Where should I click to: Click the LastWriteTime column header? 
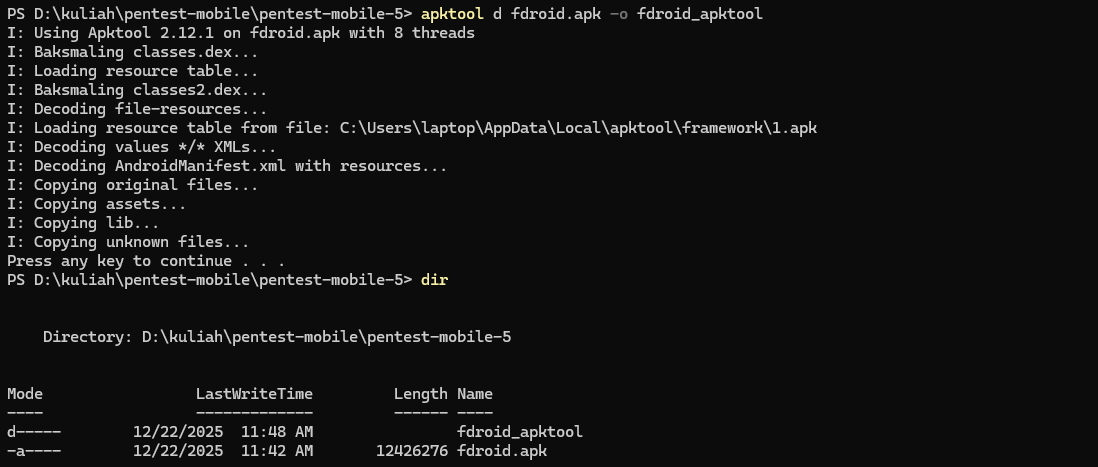pos(254,394)
